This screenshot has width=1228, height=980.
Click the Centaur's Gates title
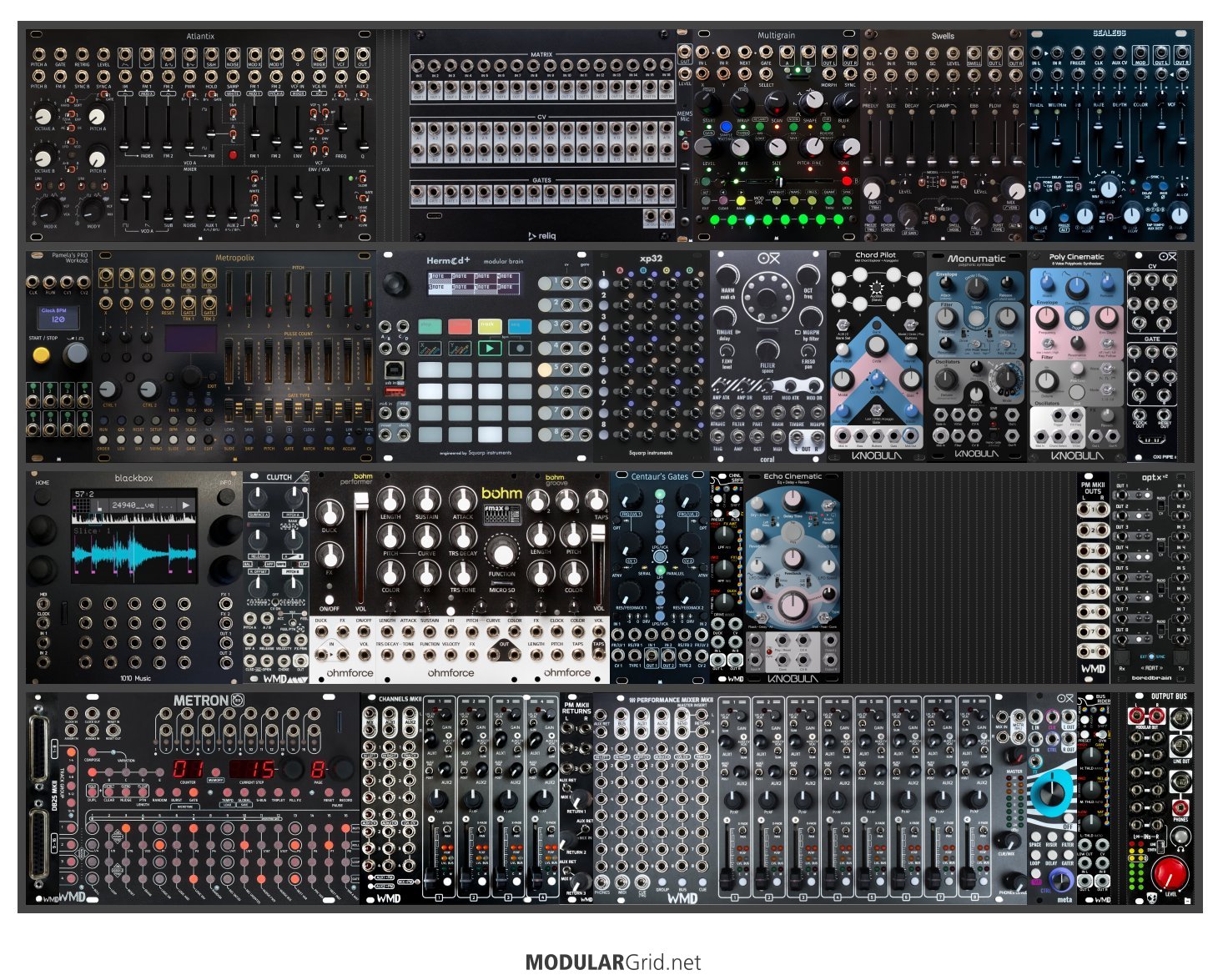coord(660,477)
